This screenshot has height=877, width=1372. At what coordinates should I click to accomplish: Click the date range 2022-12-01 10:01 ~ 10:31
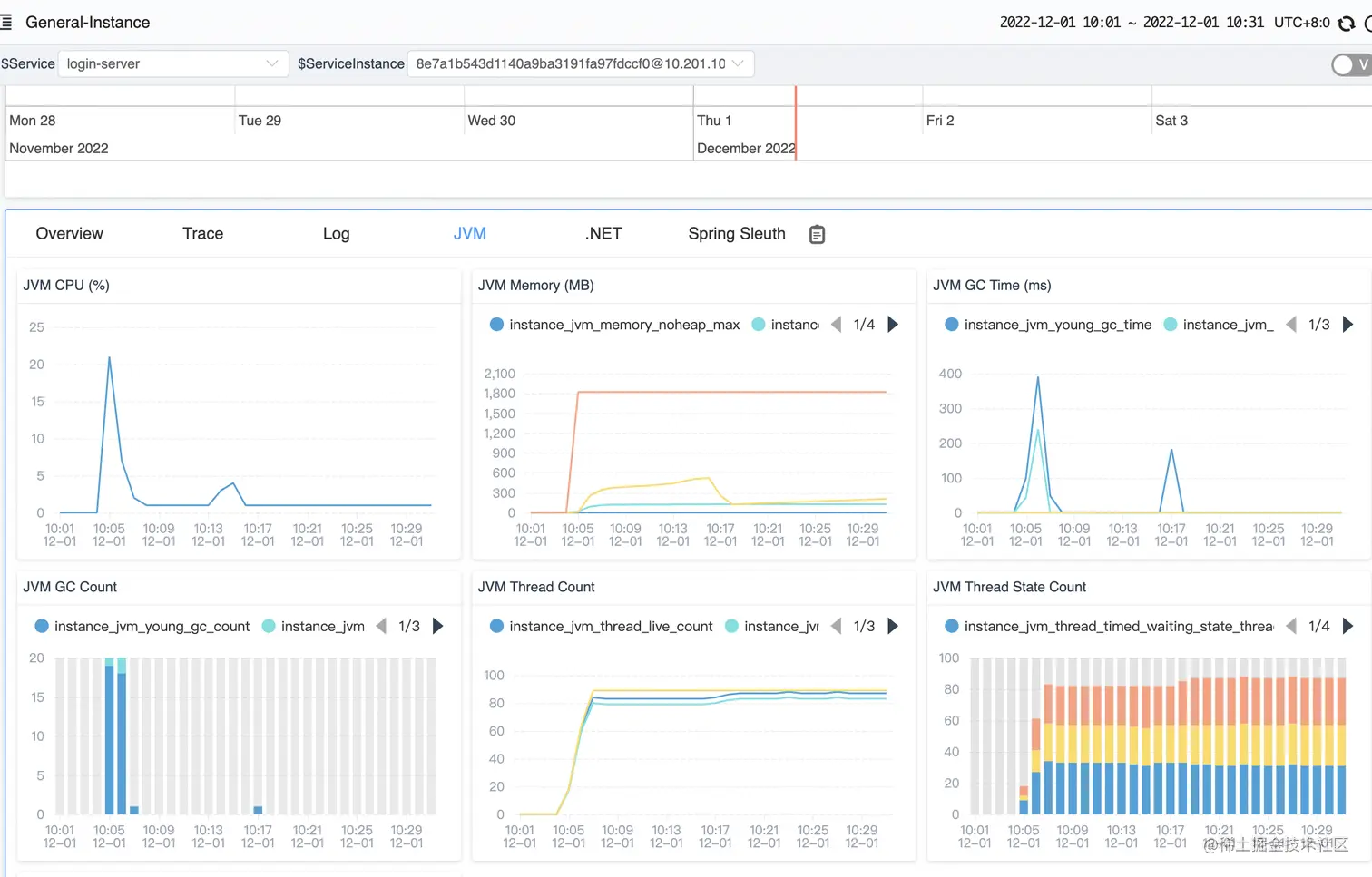(1132, 23)
